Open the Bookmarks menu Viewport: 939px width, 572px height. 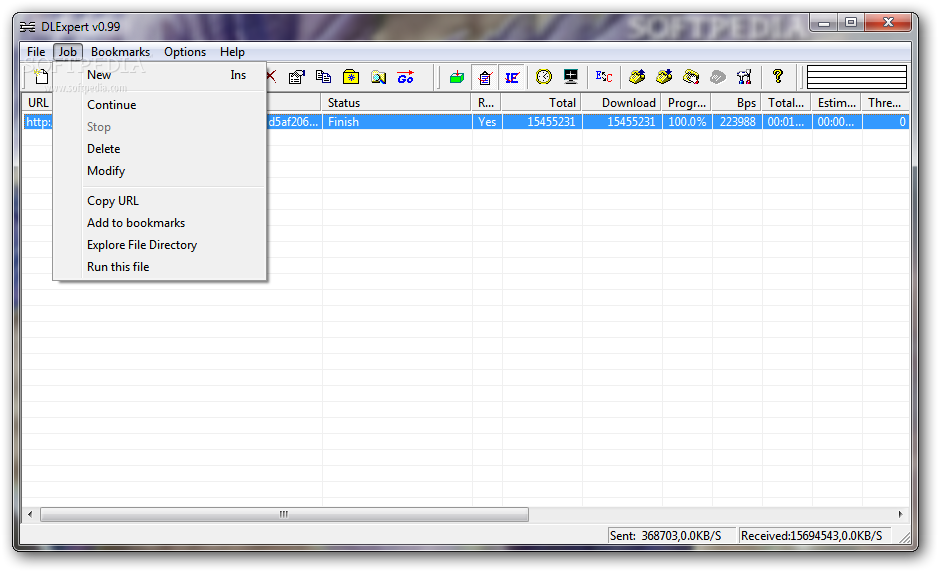tap(120, 52)
